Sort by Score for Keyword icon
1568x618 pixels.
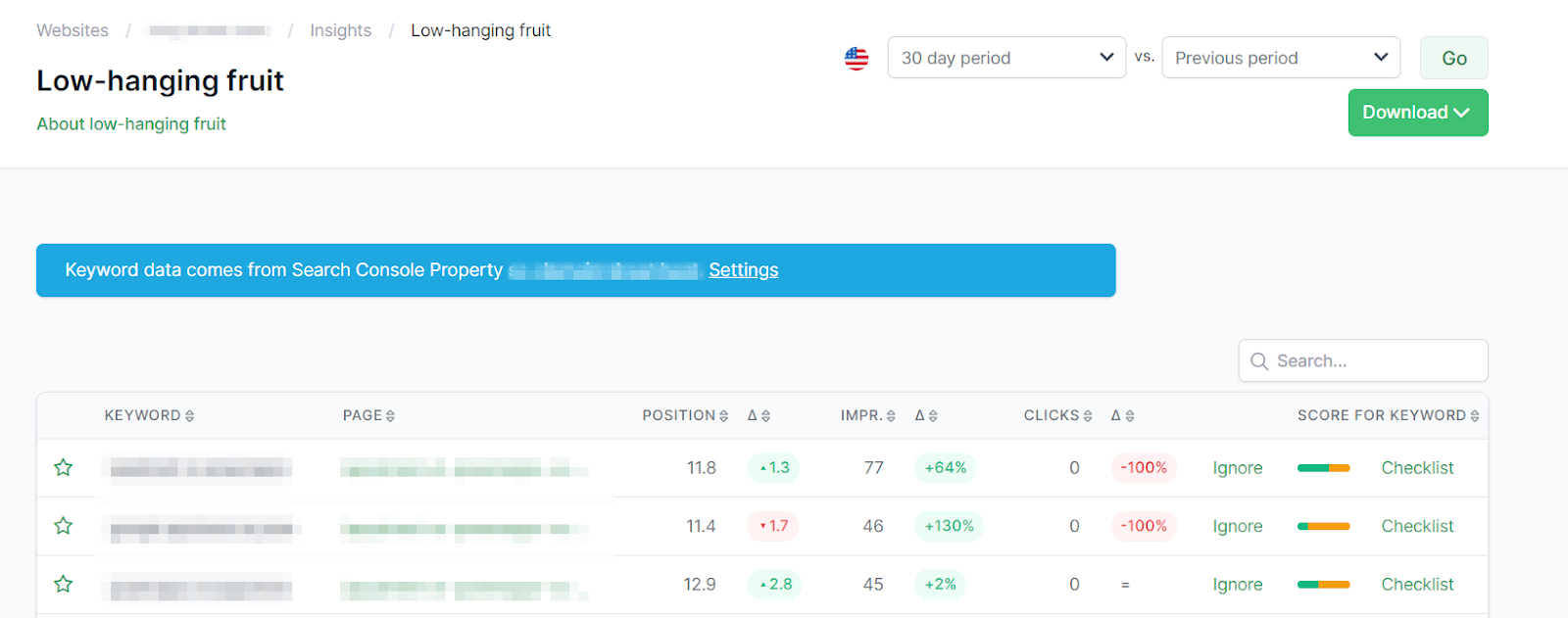[1475, 416]
